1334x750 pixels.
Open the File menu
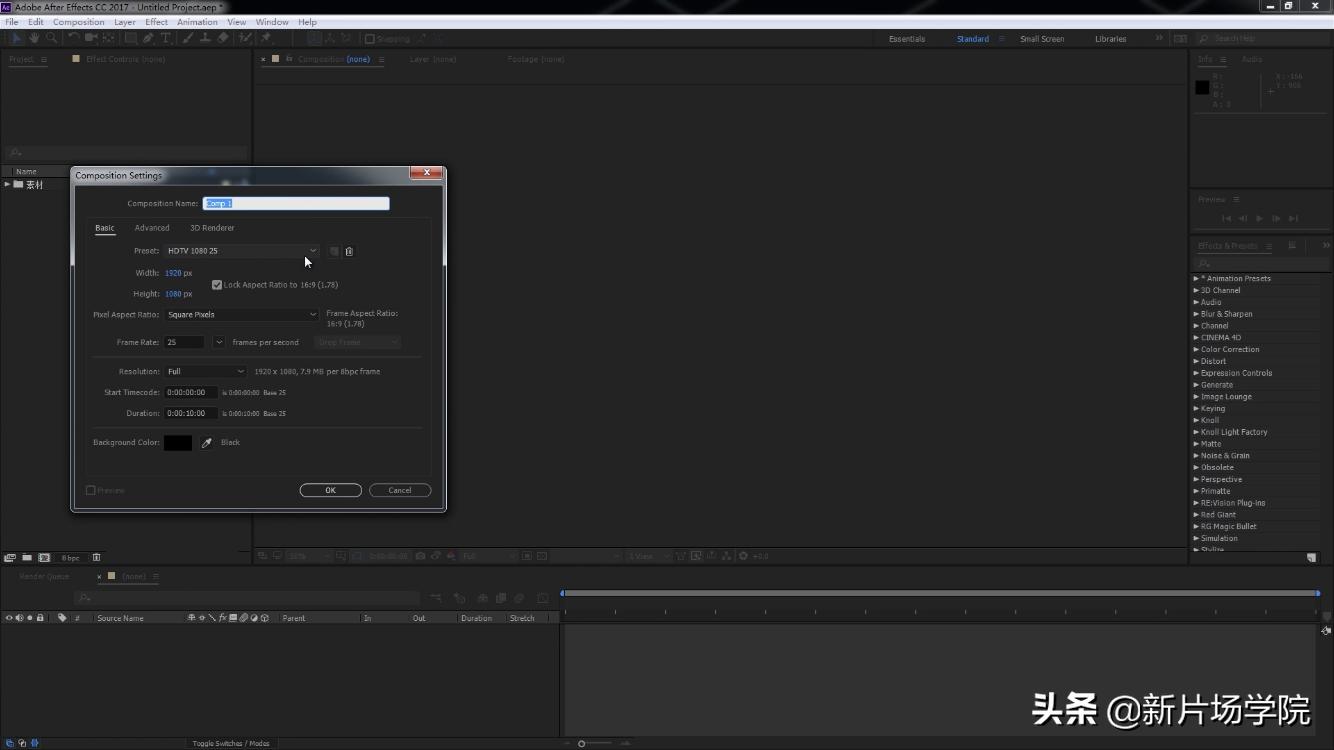(12, 22)
